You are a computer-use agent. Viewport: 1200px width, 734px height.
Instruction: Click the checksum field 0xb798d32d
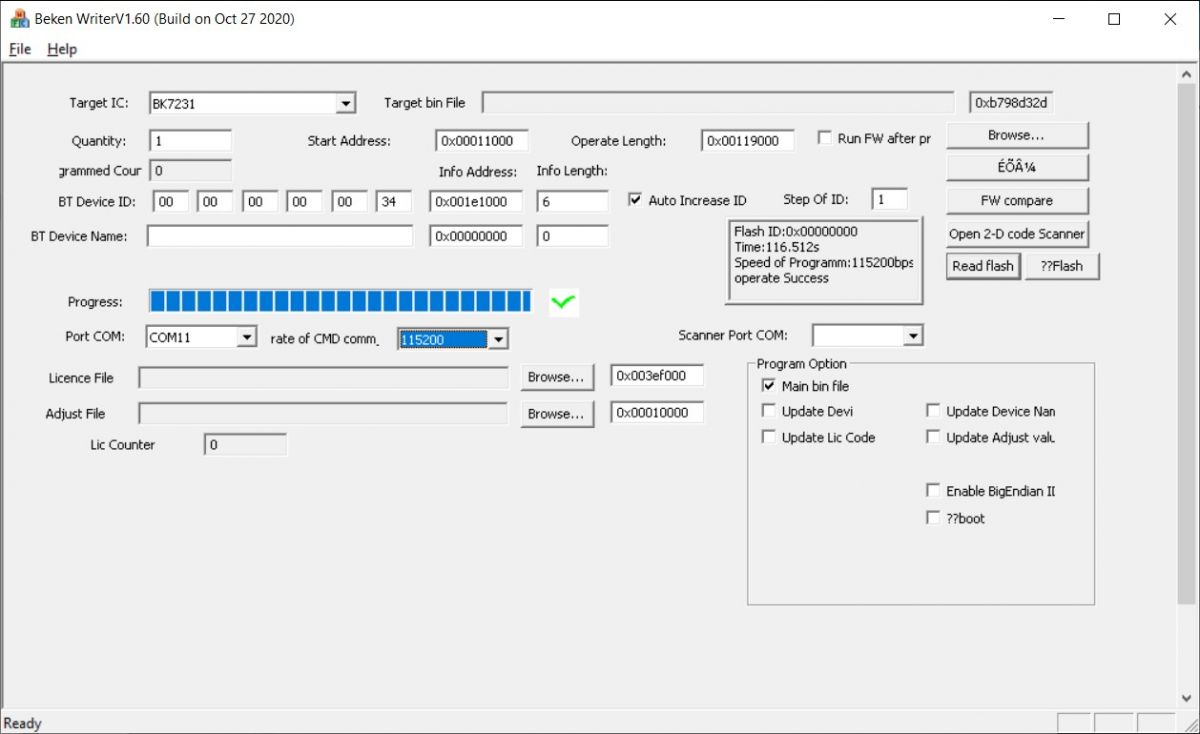click(x=1012, y=103)
